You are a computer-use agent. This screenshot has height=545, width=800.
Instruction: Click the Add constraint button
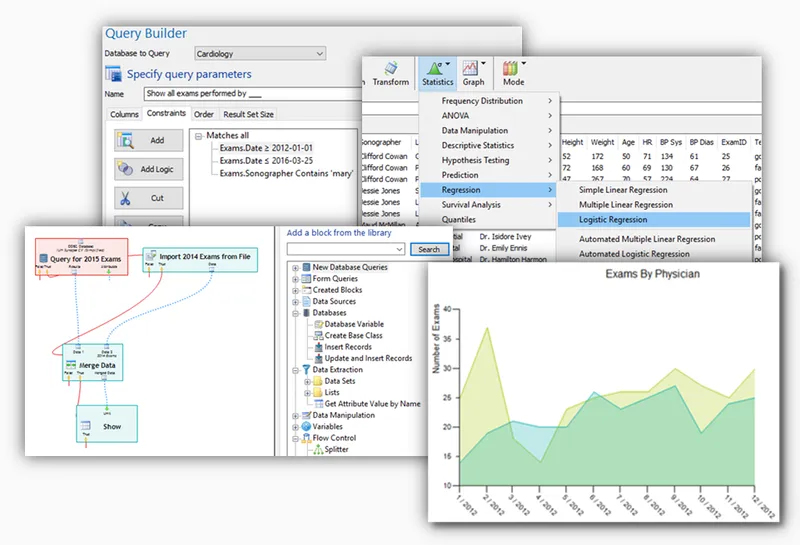148,140
